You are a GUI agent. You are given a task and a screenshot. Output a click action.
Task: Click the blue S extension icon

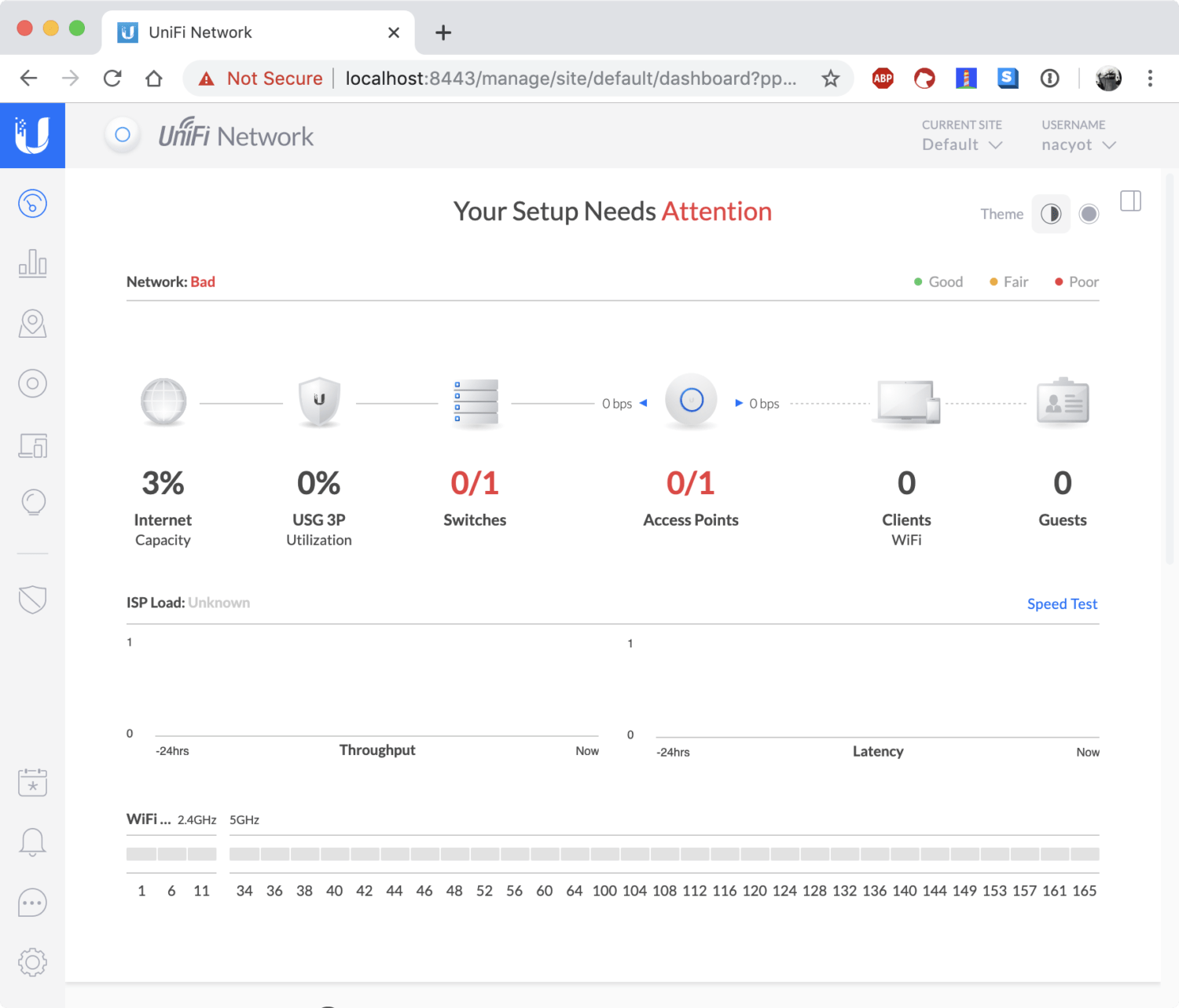point(1008,78)
